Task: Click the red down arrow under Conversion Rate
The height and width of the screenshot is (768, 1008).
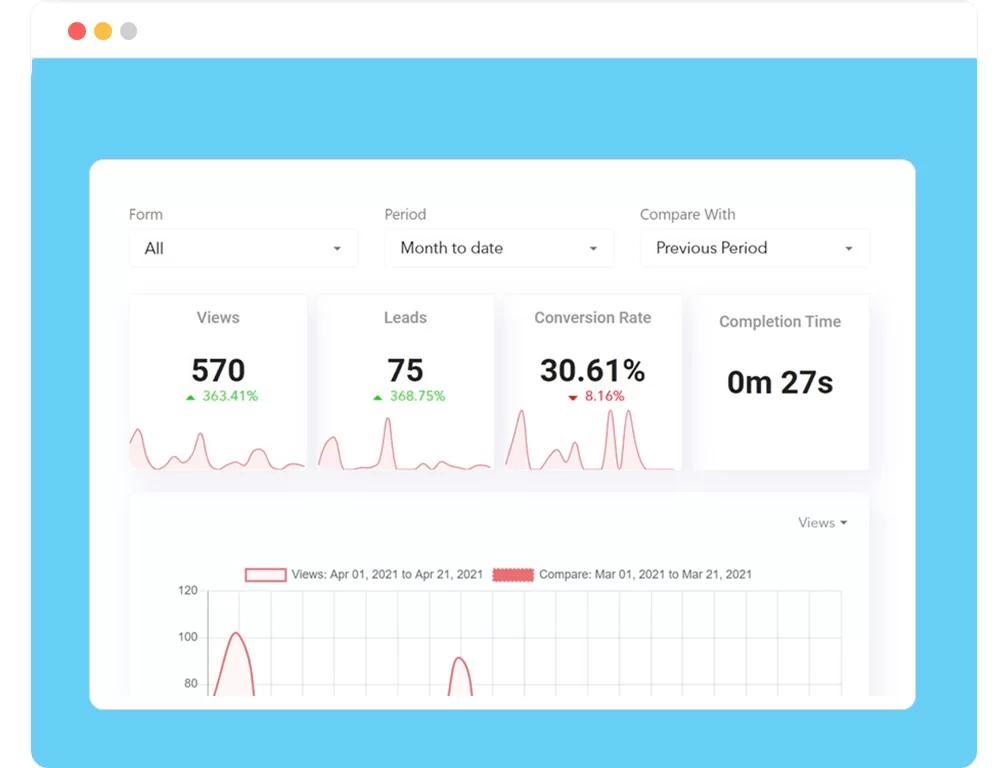Action: tap(573, 397)
